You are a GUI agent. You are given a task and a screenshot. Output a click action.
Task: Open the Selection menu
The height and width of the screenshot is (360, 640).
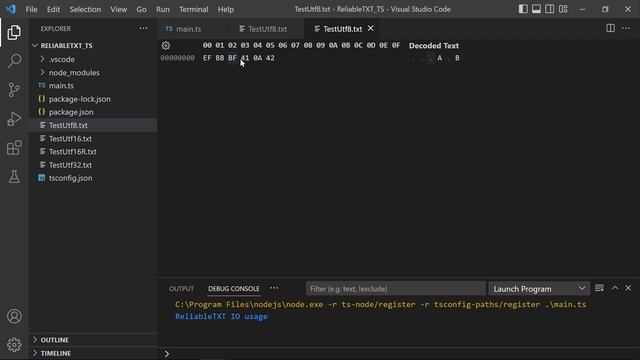(85, 9)
